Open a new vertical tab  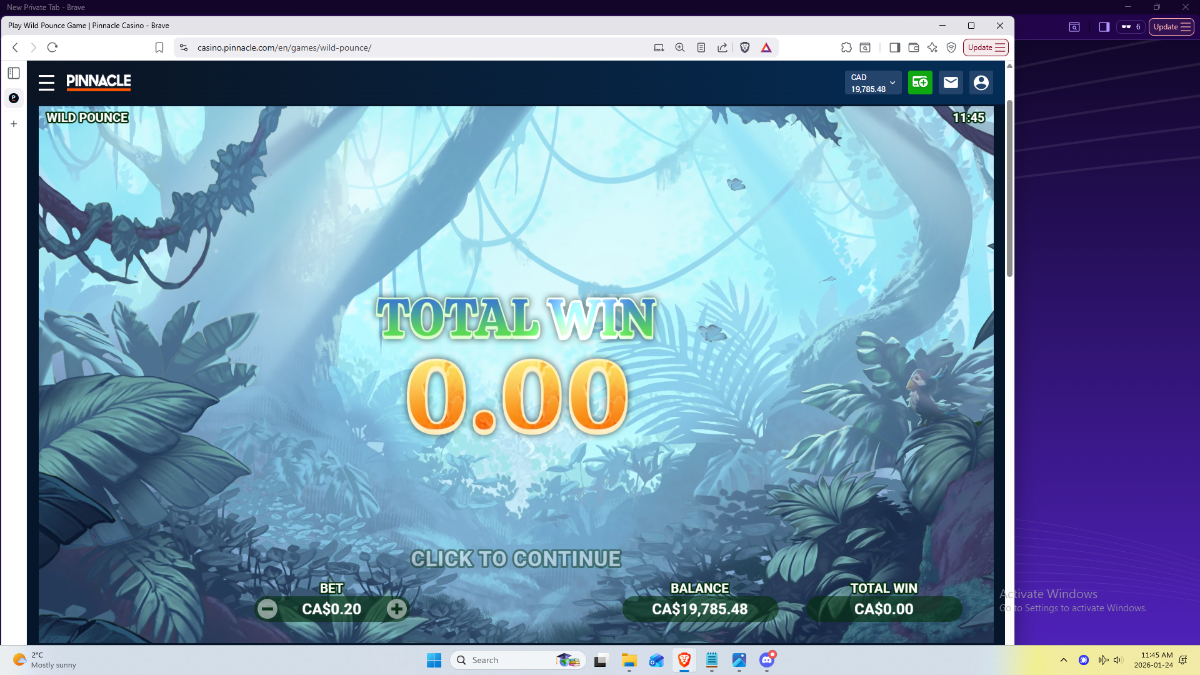(14, 124)
